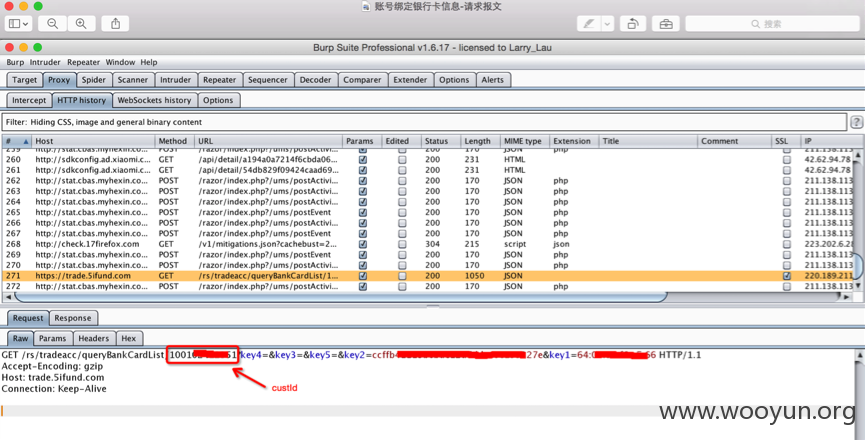The image size is (865, 440).
Task: Zoom in using Preview toolbar magnifier
Action: pos(81,24)
